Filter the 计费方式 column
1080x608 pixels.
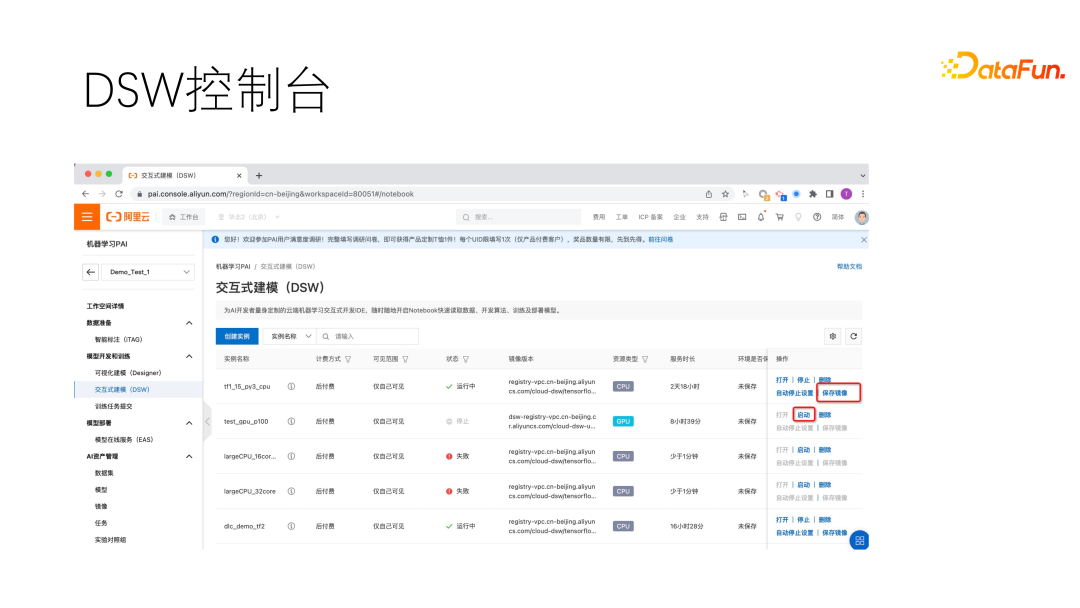(348, 359)
